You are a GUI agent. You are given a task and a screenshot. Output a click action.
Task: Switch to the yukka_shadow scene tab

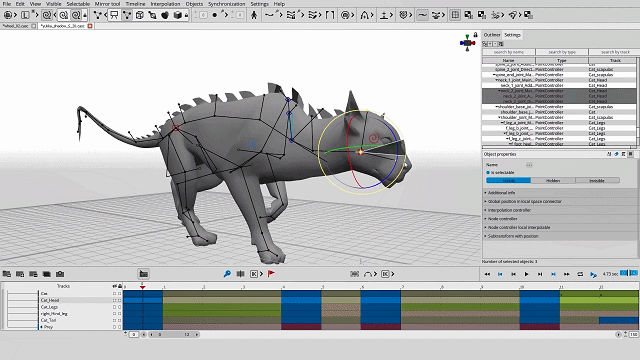pos(62,26)
